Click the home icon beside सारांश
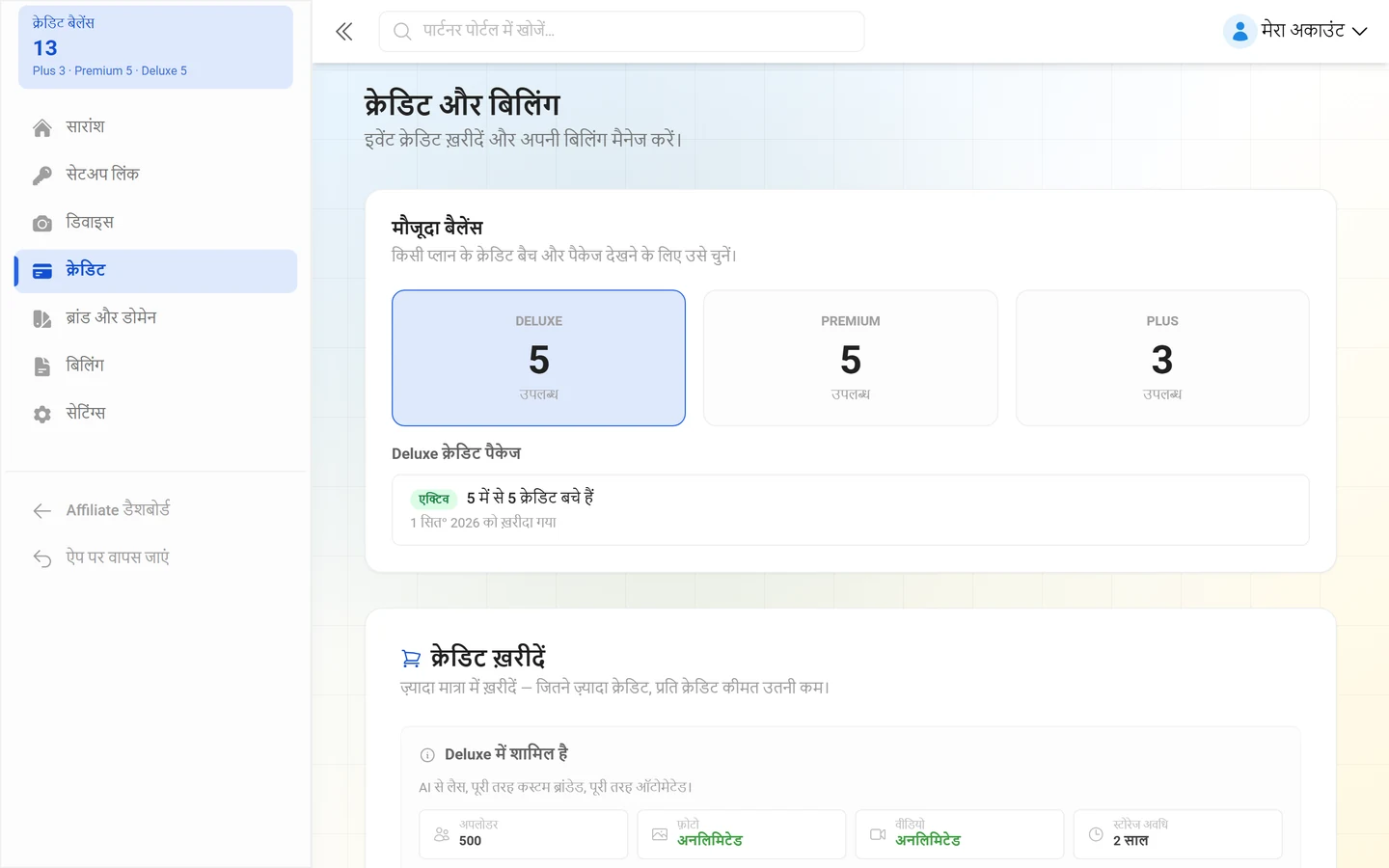Viewport: 1389px width, 868px height. tap(42, 128)
